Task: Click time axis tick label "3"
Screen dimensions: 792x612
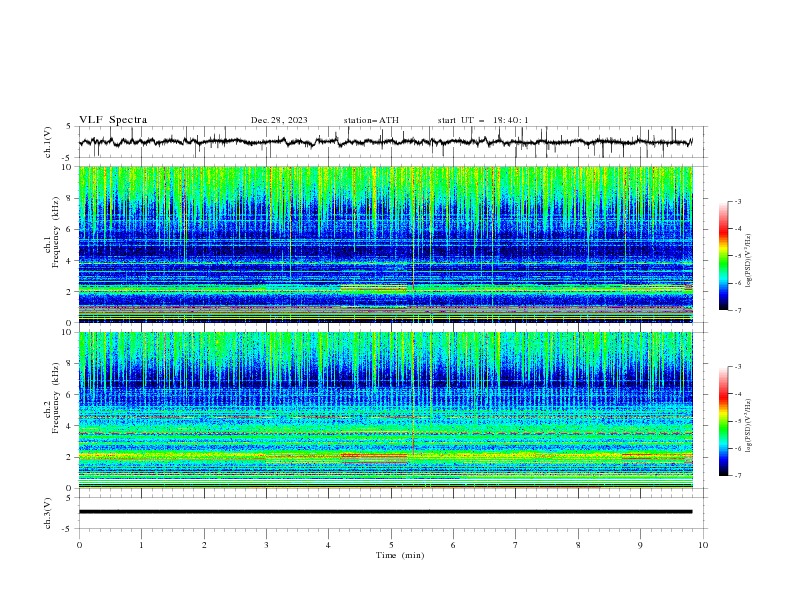Action: coord(266,545)
